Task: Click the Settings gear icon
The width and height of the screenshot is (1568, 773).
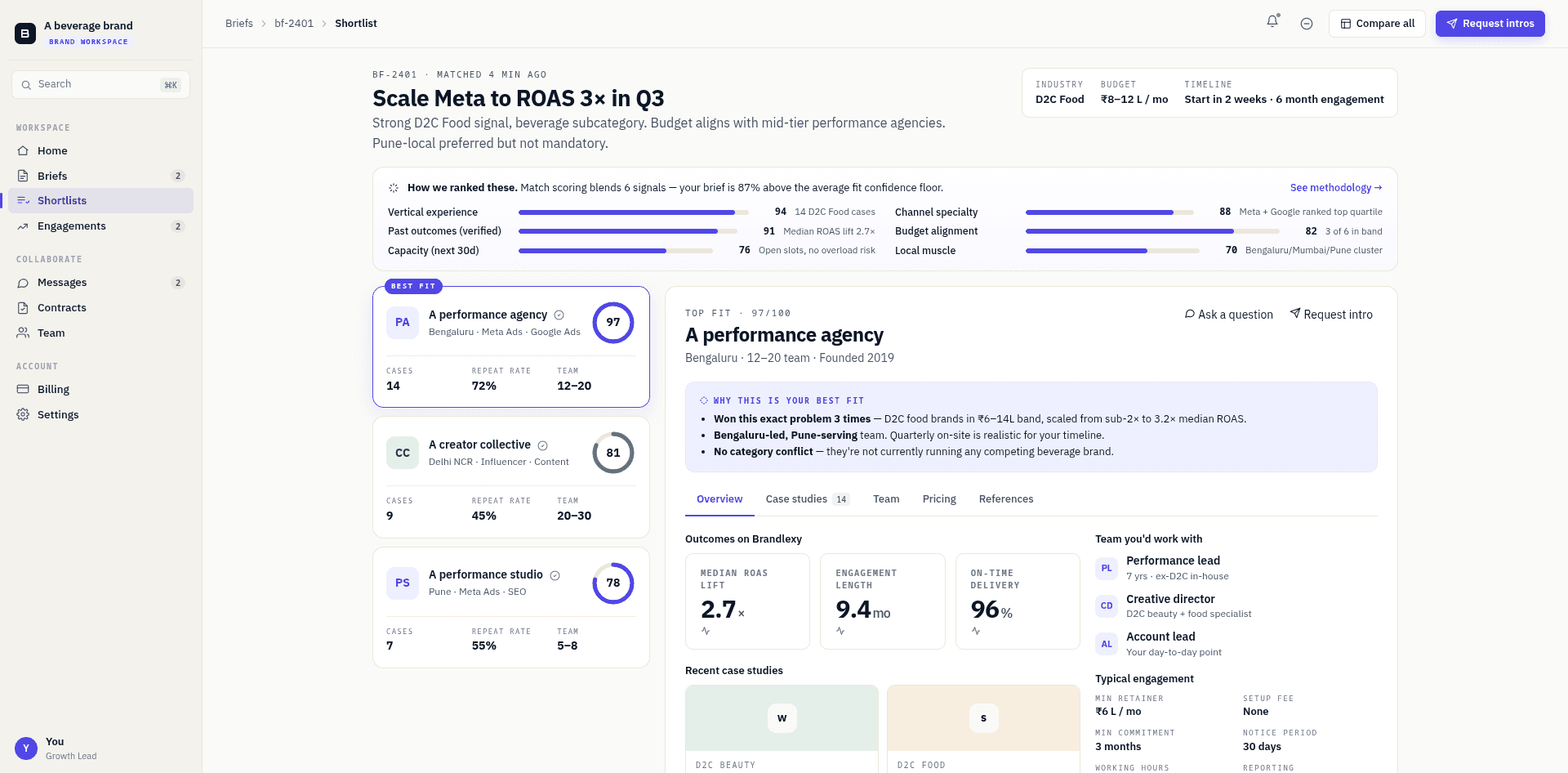Action: 23,414
